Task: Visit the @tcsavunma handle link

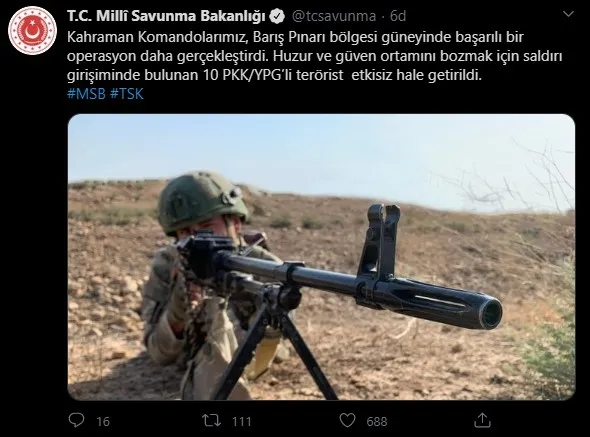Action: coord(334,16)
